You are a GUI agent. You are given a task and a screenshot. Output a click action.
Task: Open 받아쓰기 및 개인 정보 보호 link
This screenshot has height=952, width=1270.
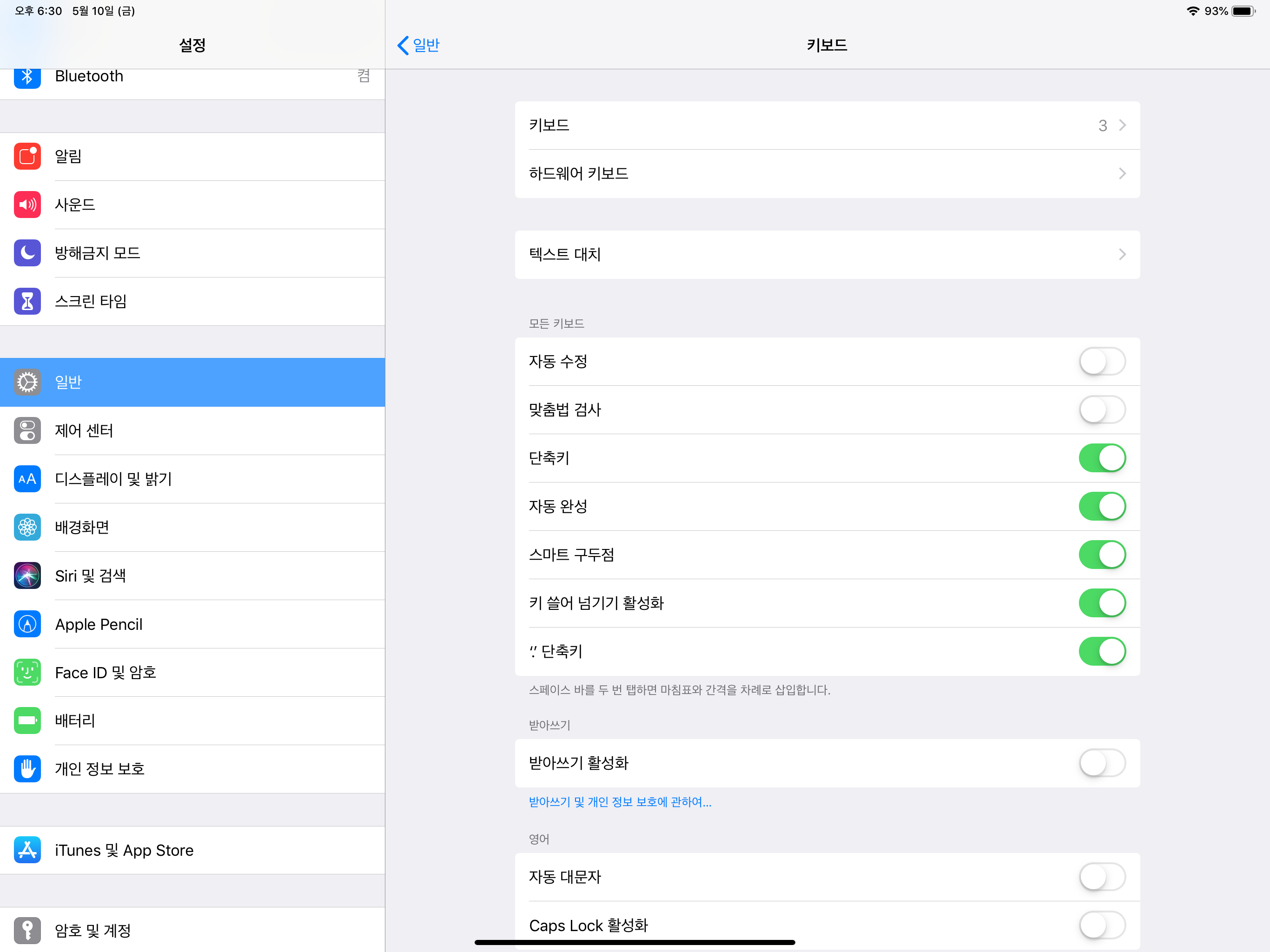click(x=620, y=802)
